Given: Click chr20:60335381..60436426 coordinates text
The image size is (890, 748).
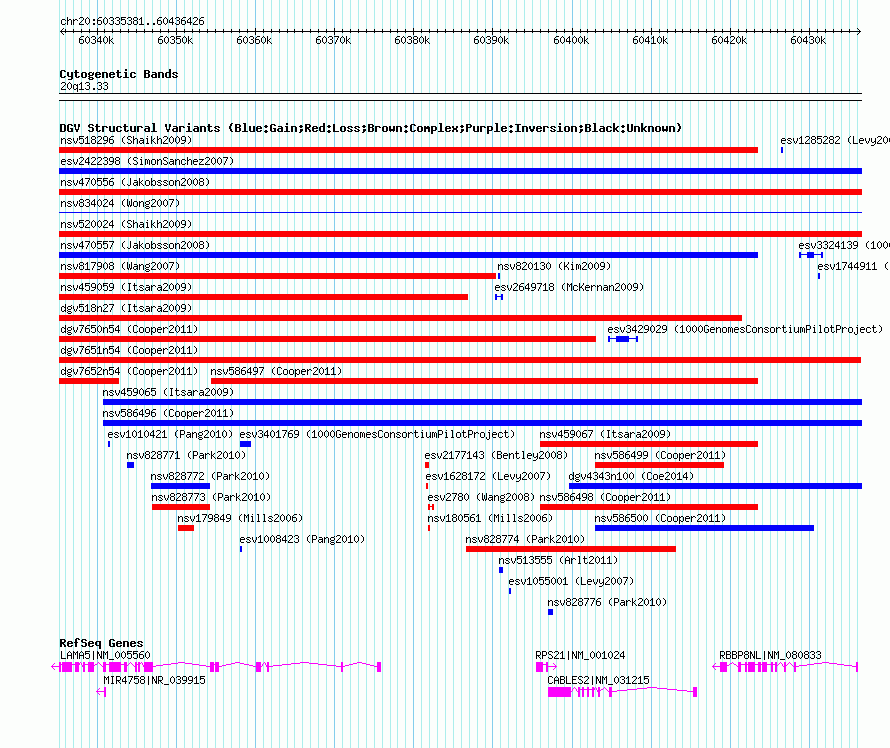Looking at the screenshot, I should click(x=132, y=21).
